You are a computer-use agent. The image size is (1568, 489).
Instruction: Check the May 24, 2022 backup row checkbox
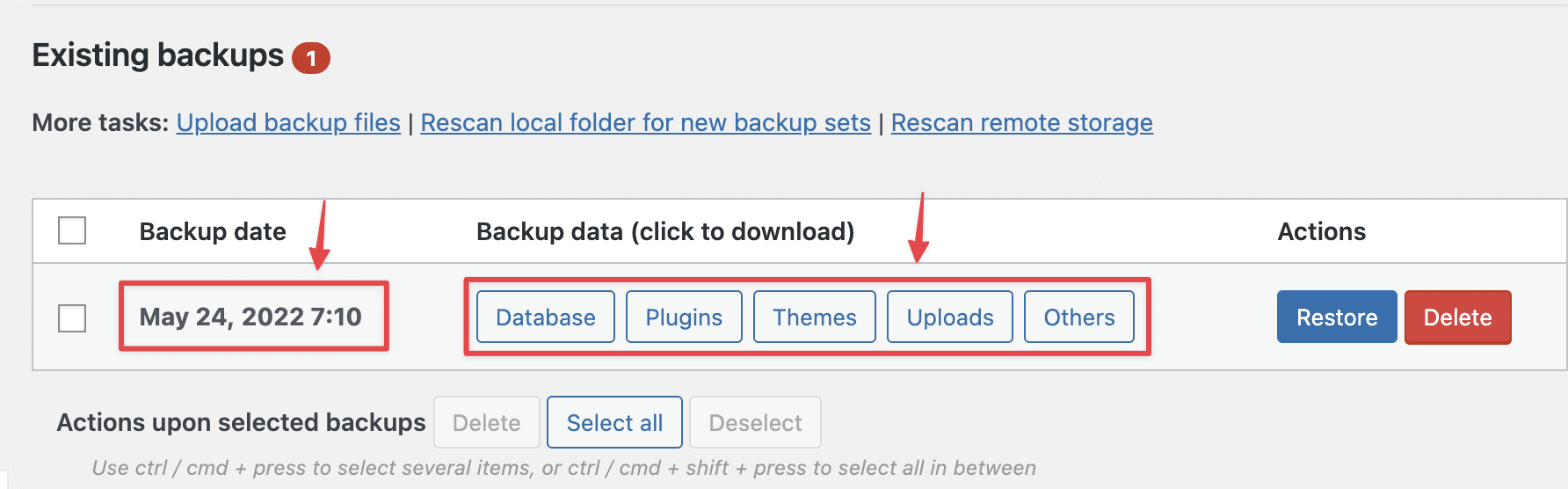point(72,317)
